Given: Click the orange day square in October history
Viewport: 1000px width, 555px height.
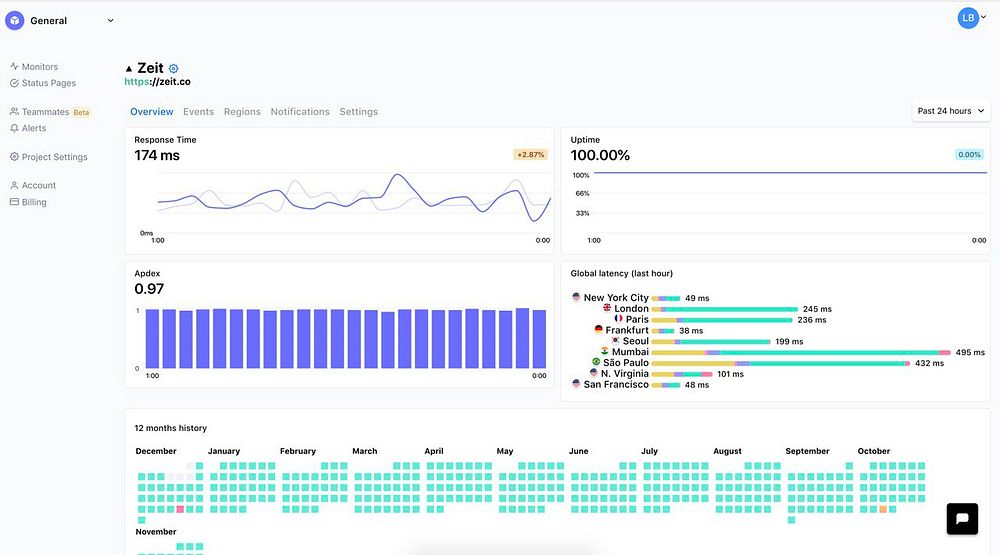Looking at the screenshot, I should pyautogui.click(x=883, y=509).
